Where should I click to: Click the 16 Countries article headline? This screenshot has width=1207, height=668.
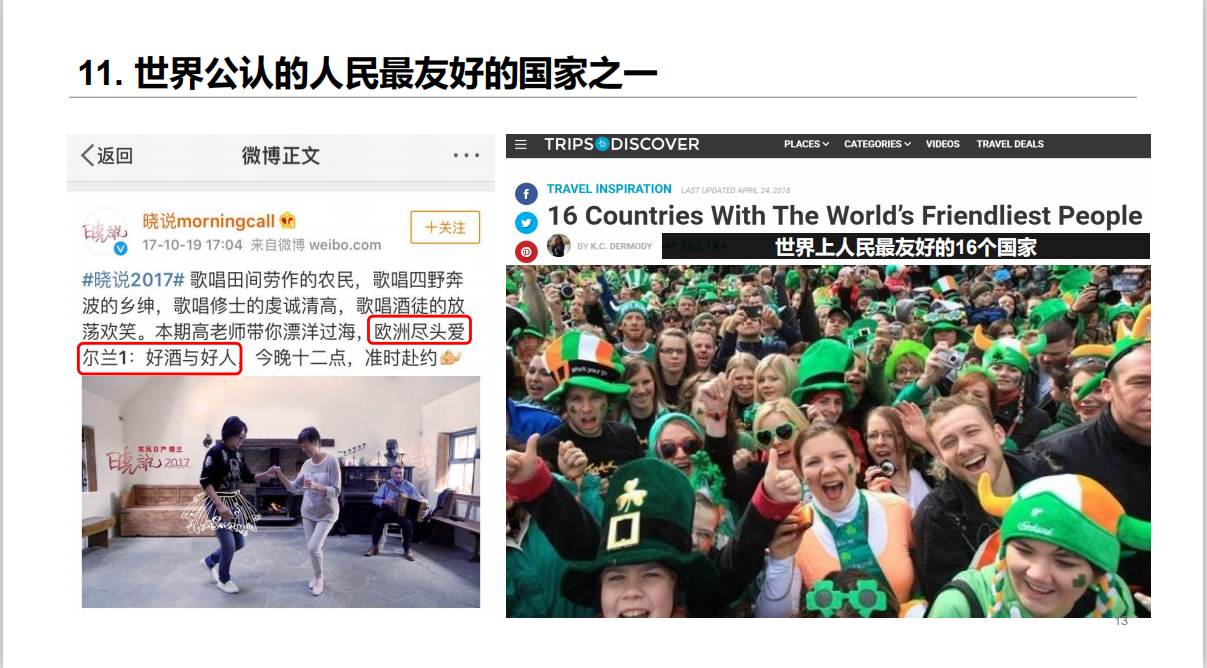pos(845,216)
